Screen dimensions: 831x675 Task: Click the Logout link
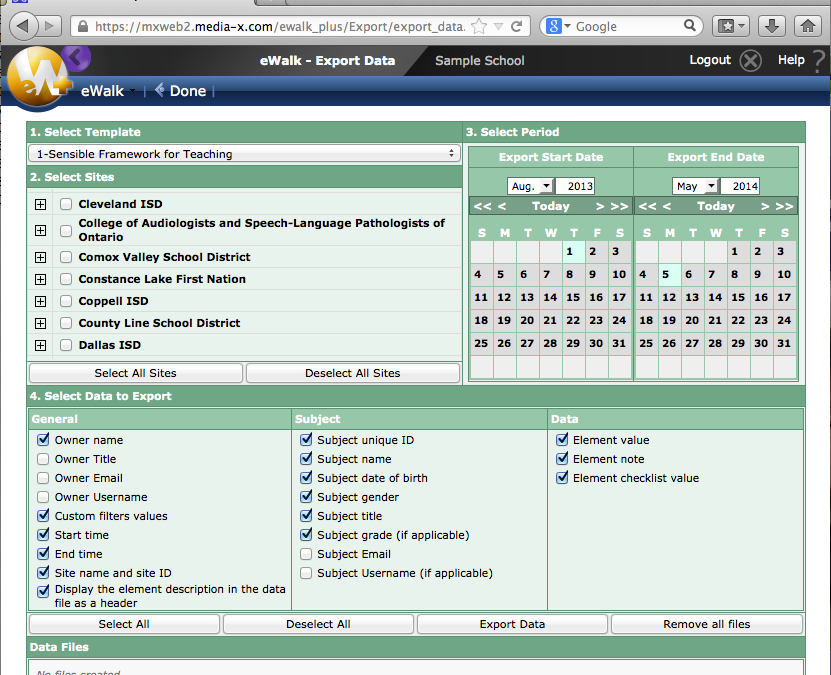point(710,60)
